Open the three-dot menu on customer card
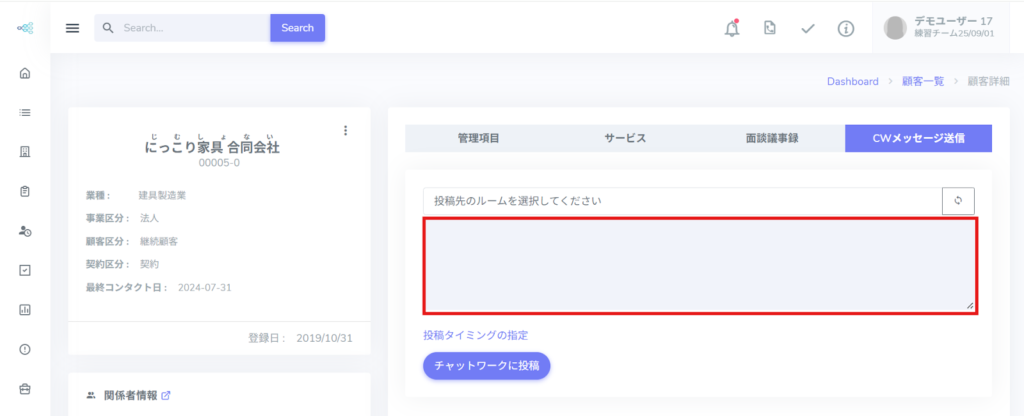Image resolution: width=1024 pixels, height=416 pixels. [x=346, y=130]
